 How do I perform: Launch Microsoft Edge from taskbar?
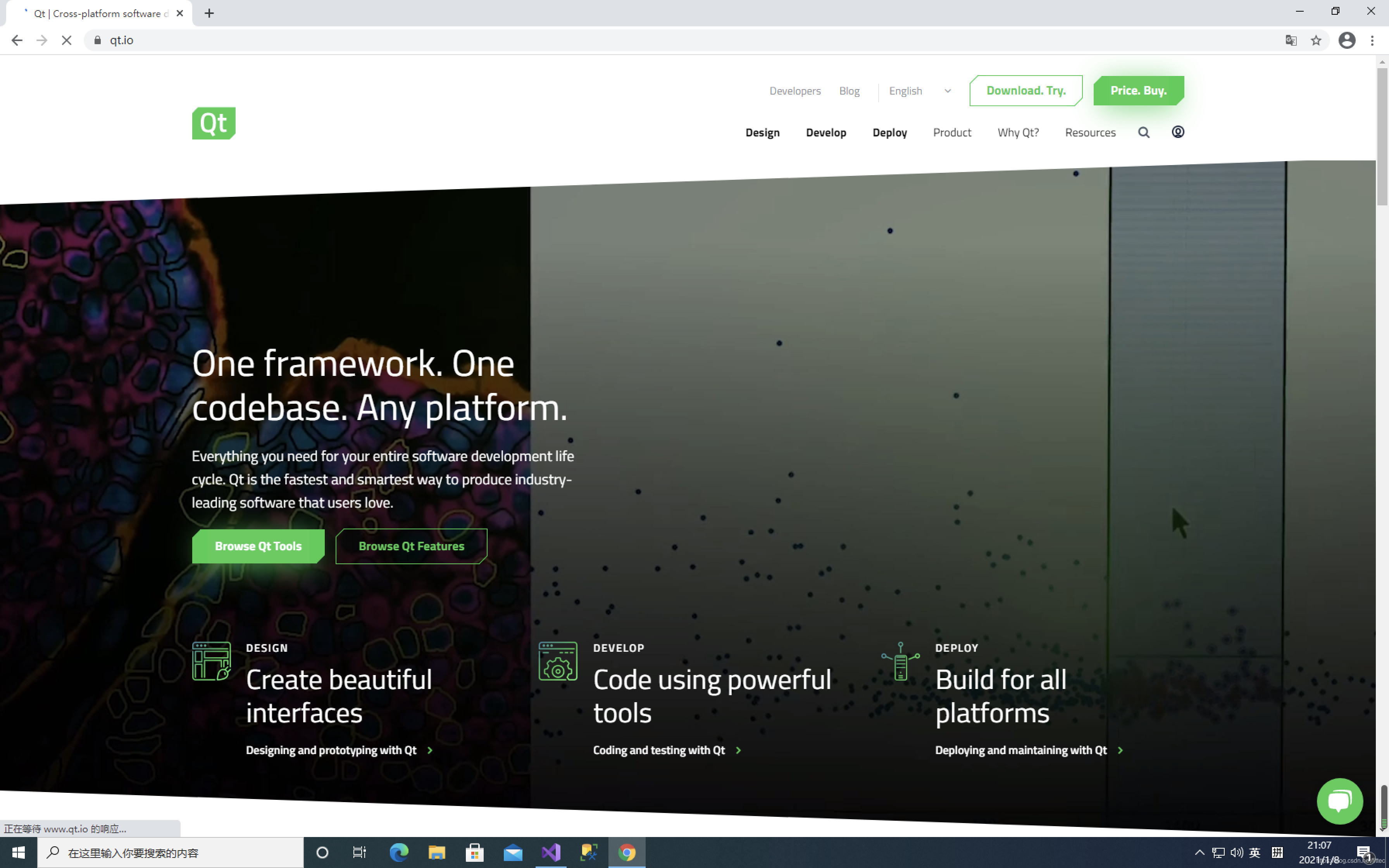click(x=398, y=852)
